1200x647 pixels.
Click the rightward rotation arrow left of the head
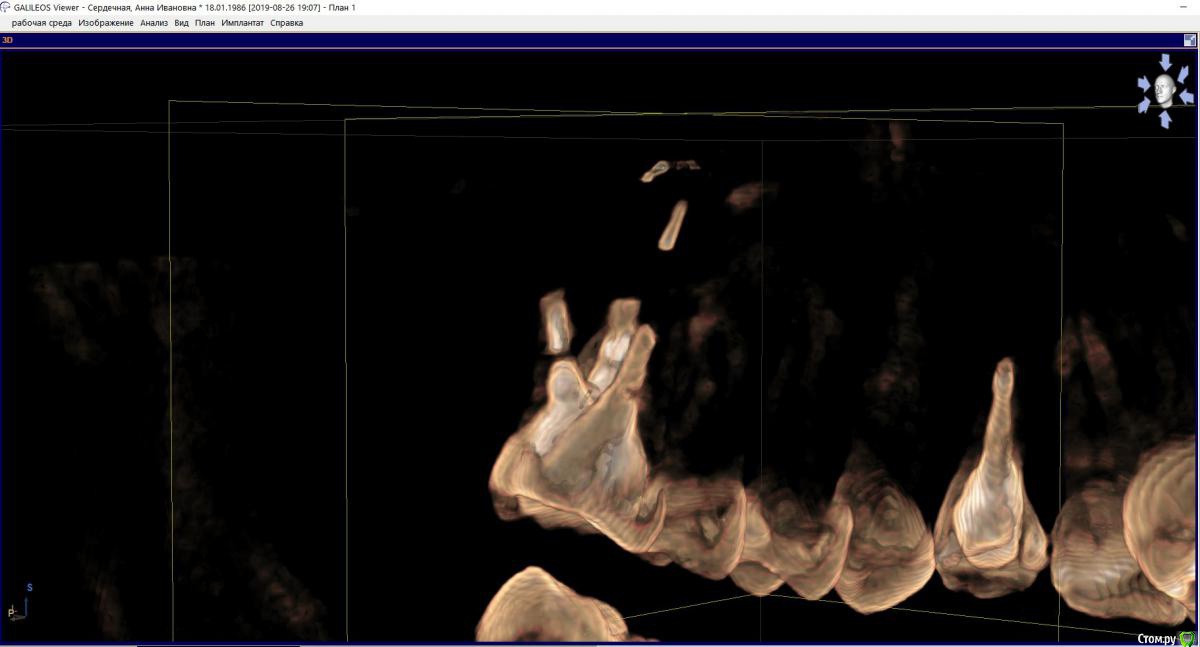click(x=1144, y=83)
